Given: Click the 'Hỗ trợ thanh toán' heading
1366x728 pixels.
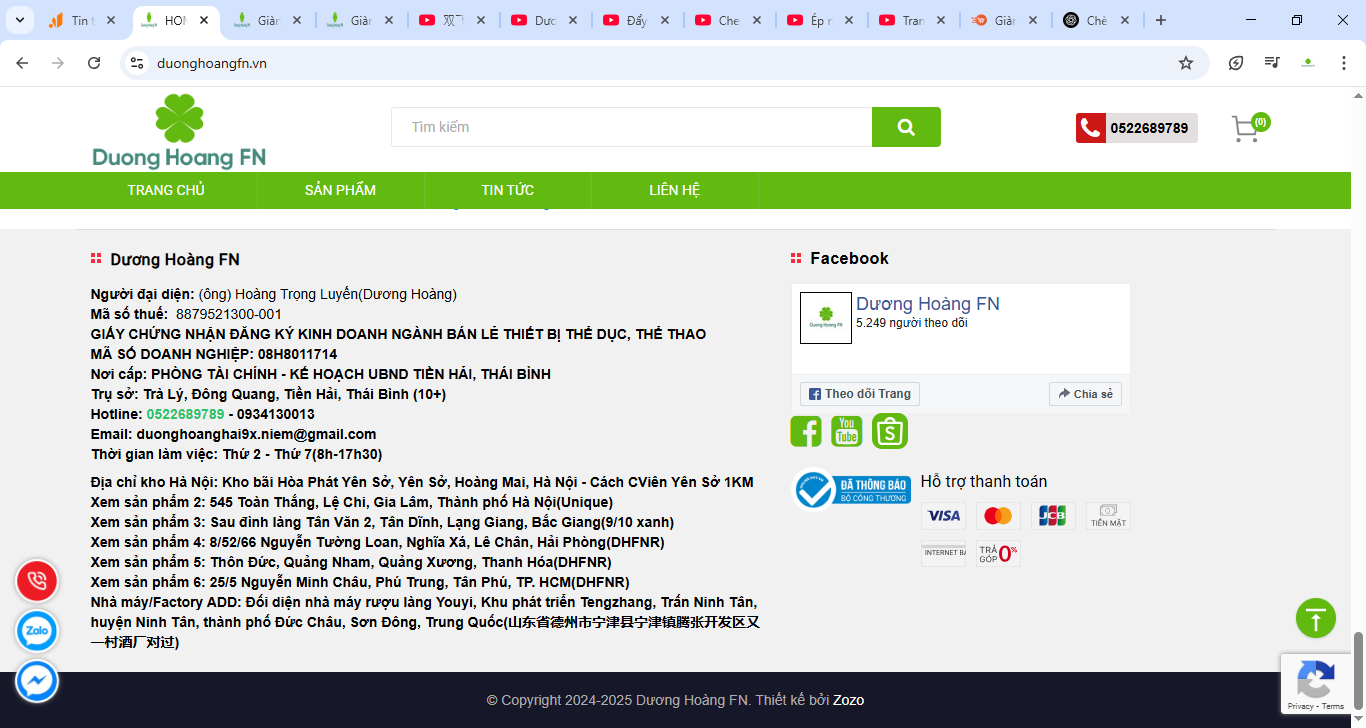Looking at the screenshot, I should (984, 482).
